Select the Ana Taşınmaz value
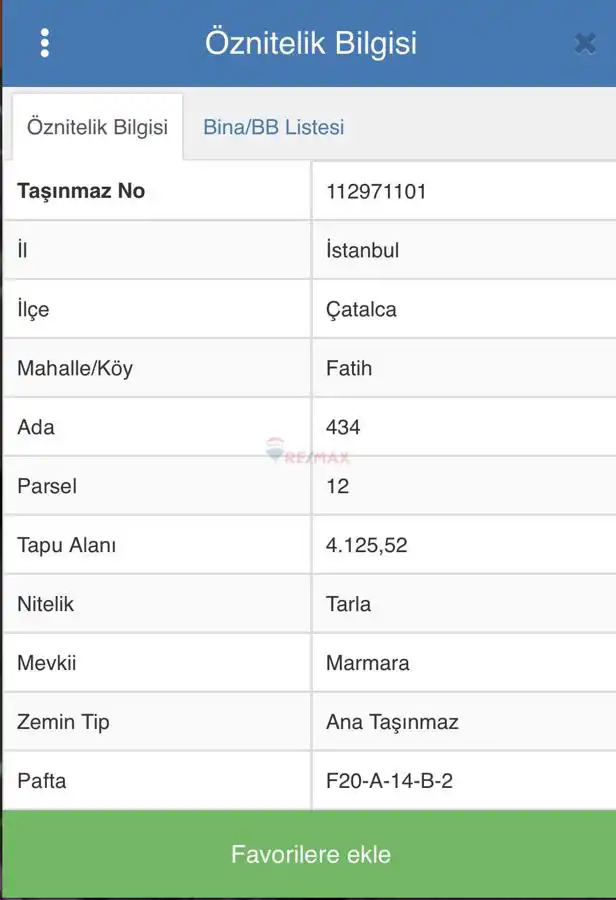 tap(392, 722)
